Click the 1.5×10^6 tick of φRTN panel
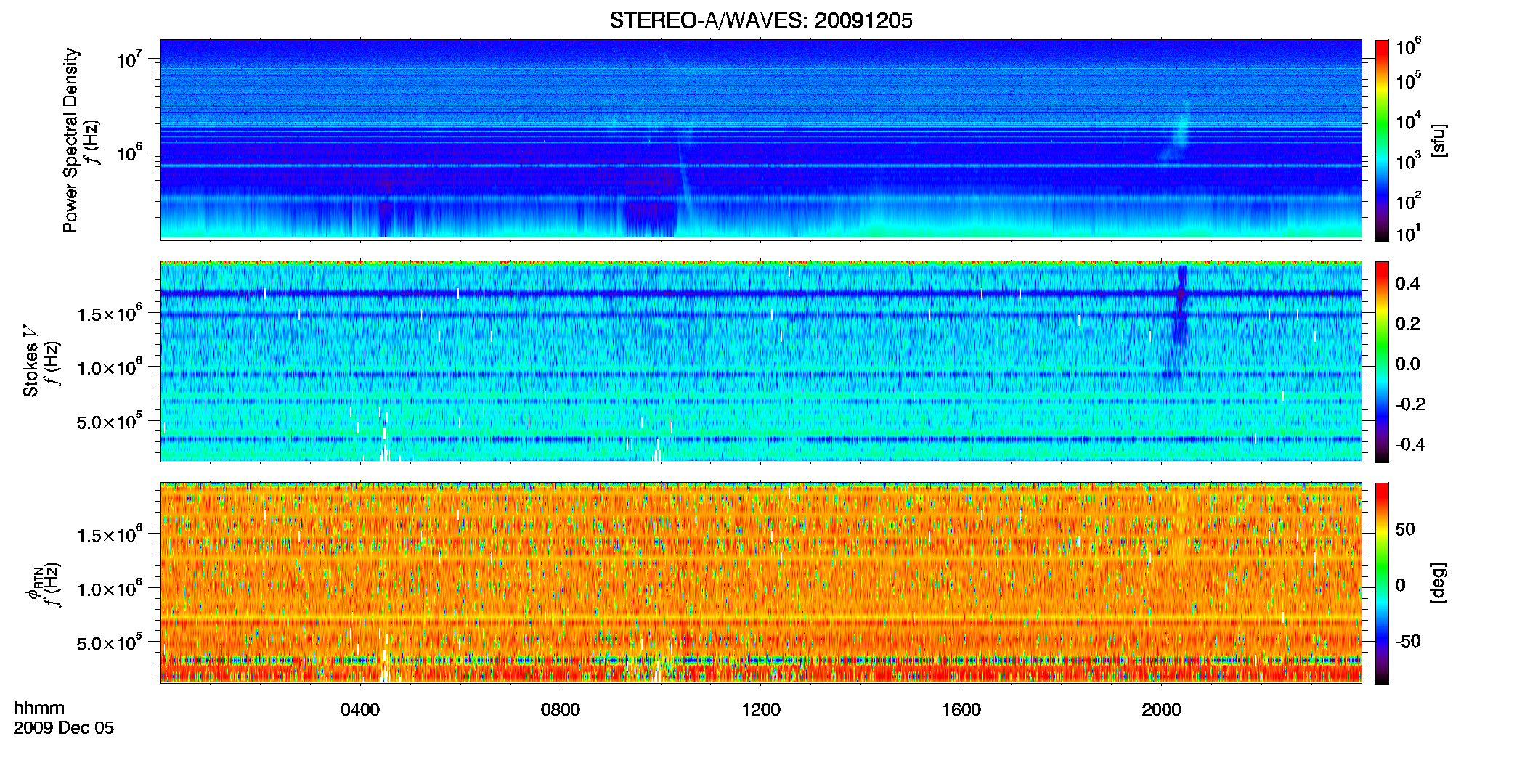The image size is (1522, 784). pyautogui.click(x=110, y=534)
